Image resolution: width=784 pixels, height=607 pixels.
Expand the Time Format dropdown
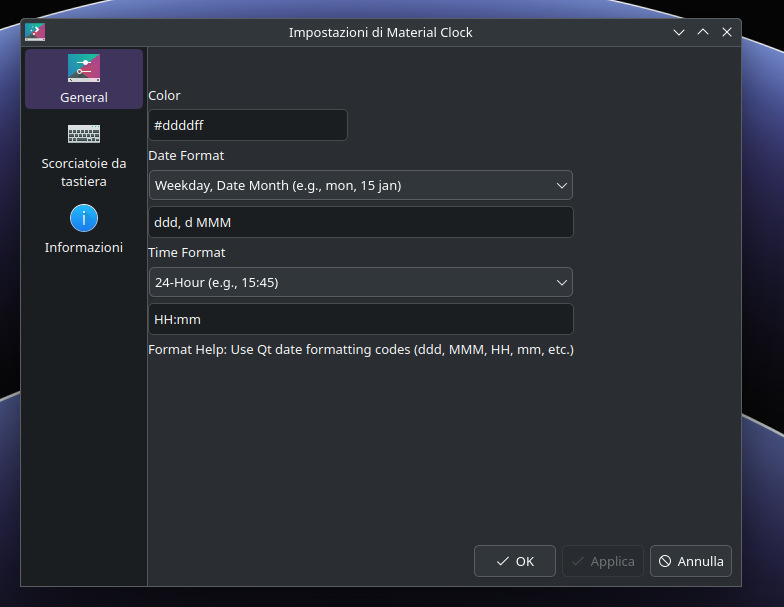click(x=360, y=282)
